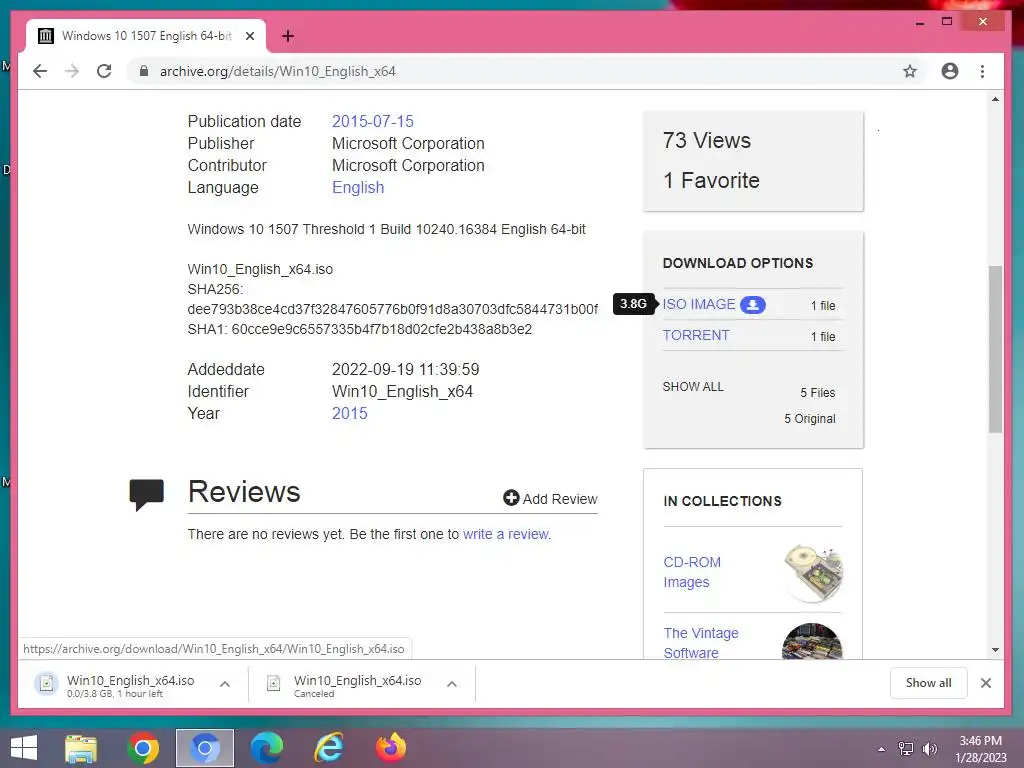Click the 2015-07-15 publication date link

pos(373,121)
